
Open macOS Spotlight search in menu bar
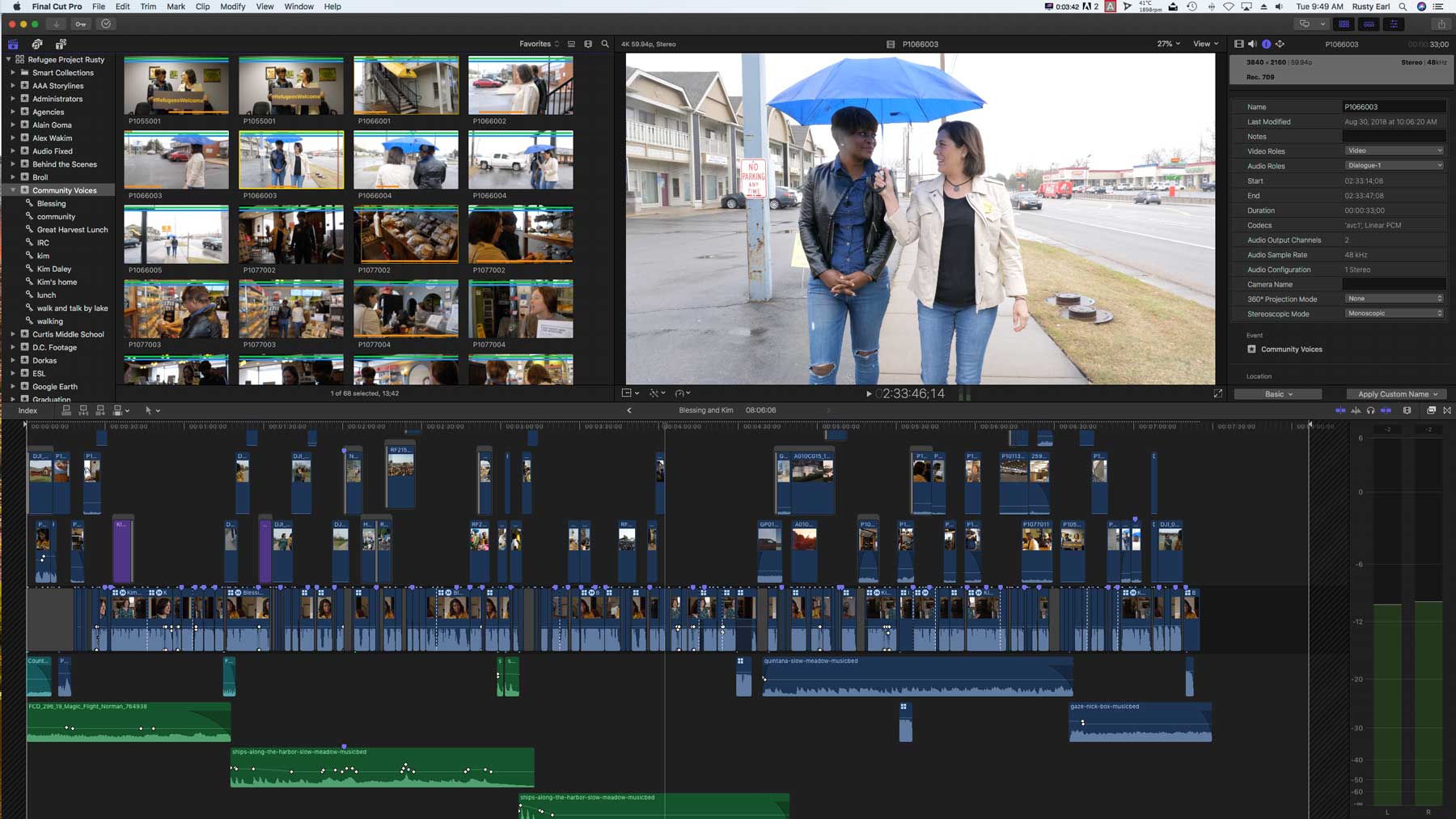click(x=1403, y=6)
